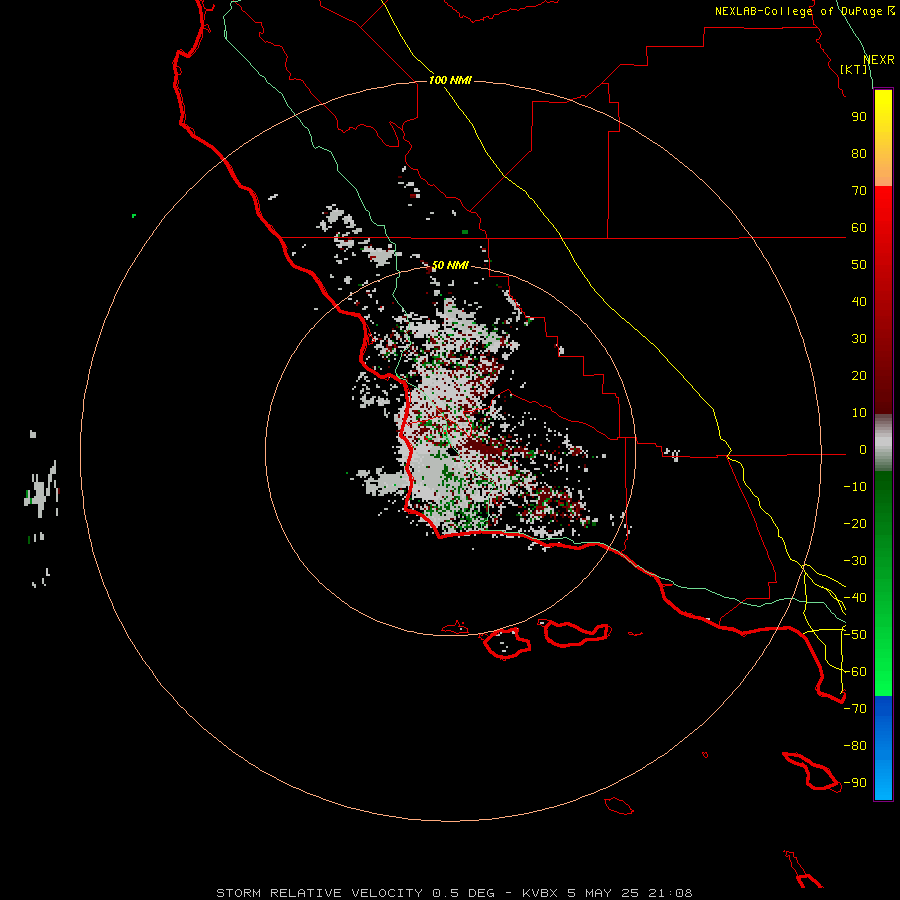This screenshot has height=900, width=900.
Task: Click the '50 NMI' range ring label
Action: point(450,265)
